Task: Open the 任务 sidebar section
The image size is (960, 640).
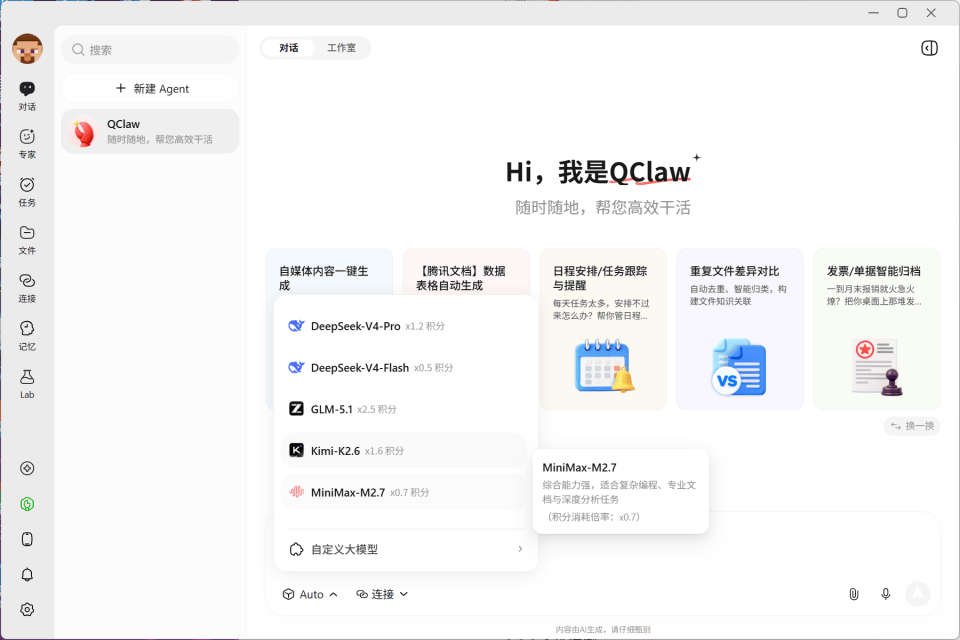Action: [27, 192]
